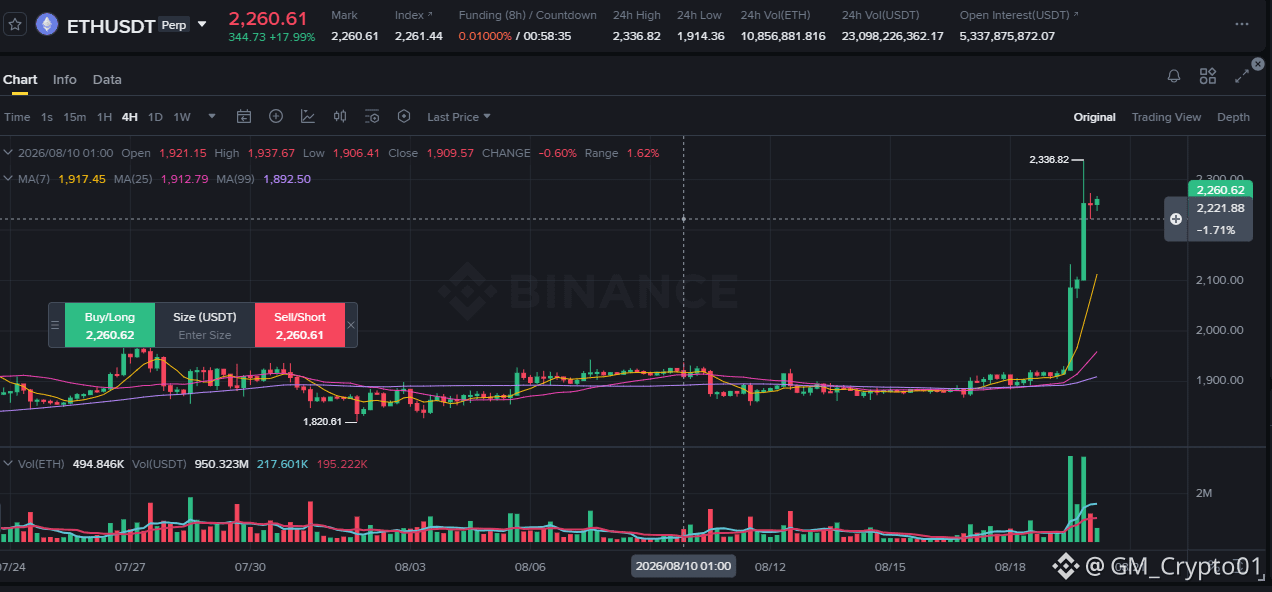The image size is (1272, 592).
Task: Click the MA(25) value 1,912.79
Action: 187,179
